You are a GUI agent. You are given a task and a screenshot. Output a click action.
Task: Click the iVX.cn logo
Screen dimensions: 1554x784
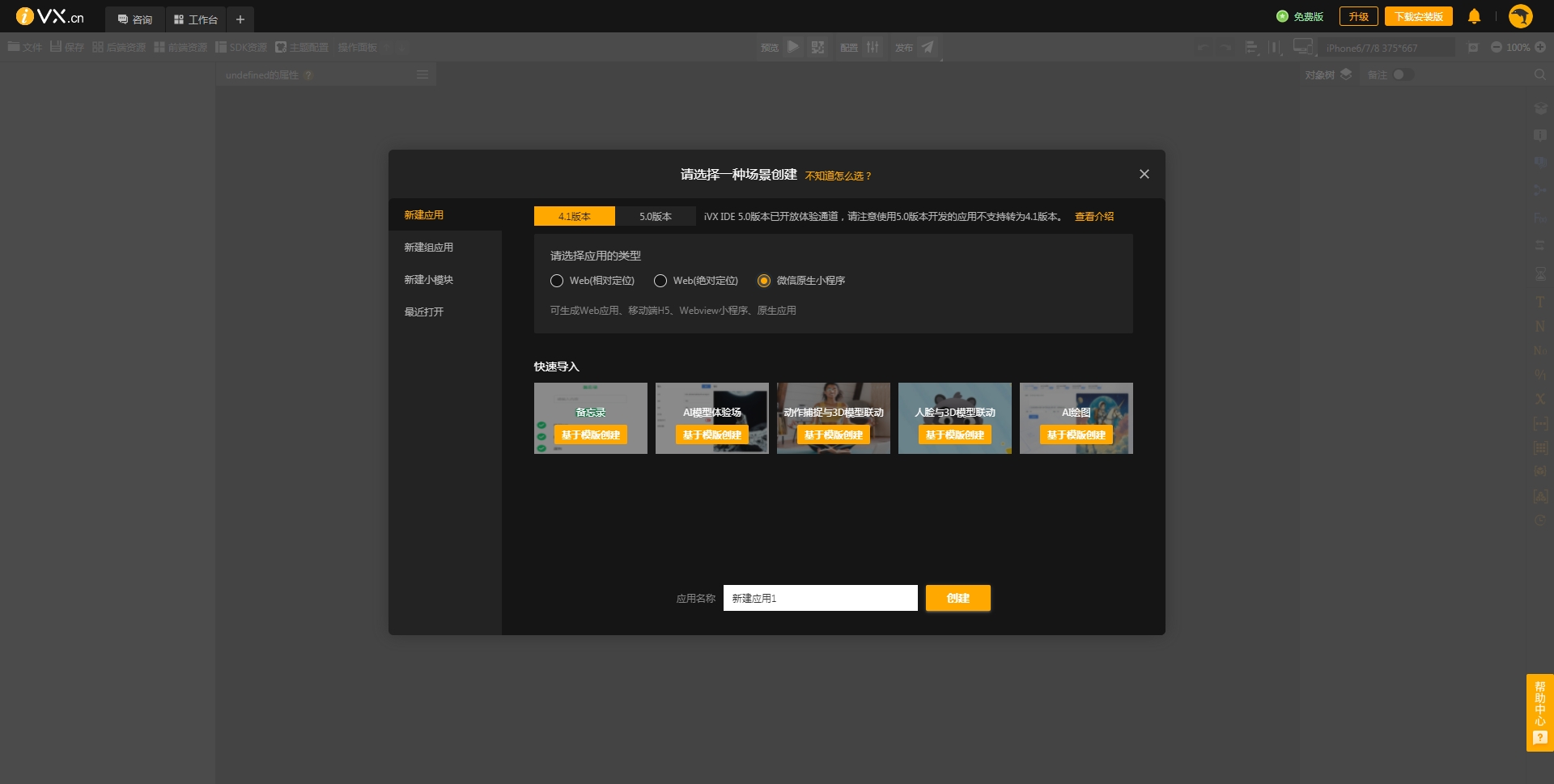pyautogui.click(x=50, y=16)
